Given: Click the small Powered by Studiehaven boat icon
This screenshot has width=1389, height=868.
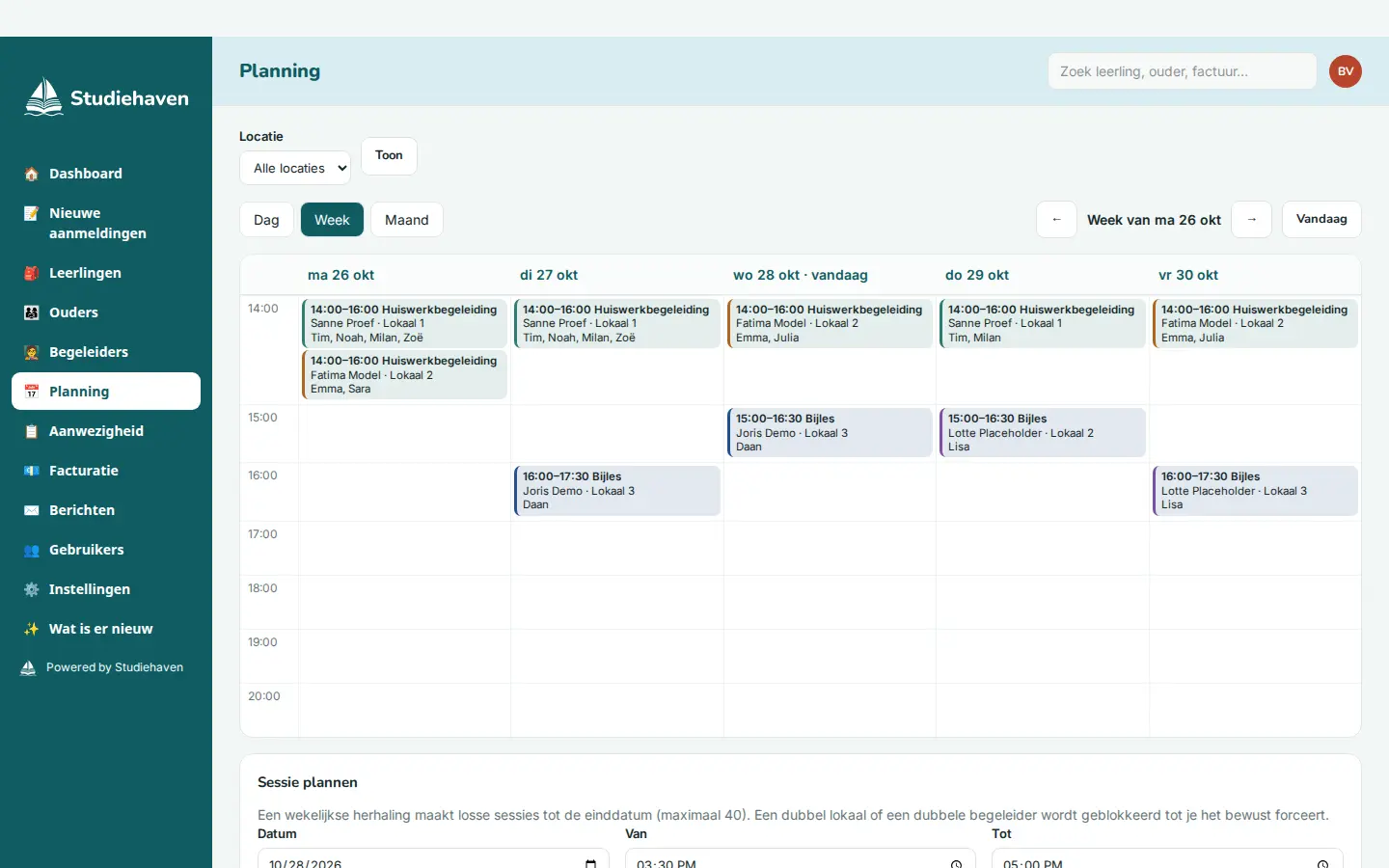Looking at the screenshot, I should (28, 667).
